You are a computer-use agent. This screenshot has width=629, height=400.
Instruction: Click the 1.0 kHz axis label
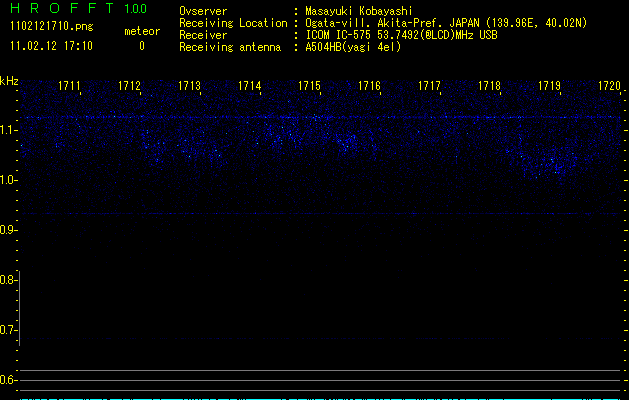coord(8,180)
